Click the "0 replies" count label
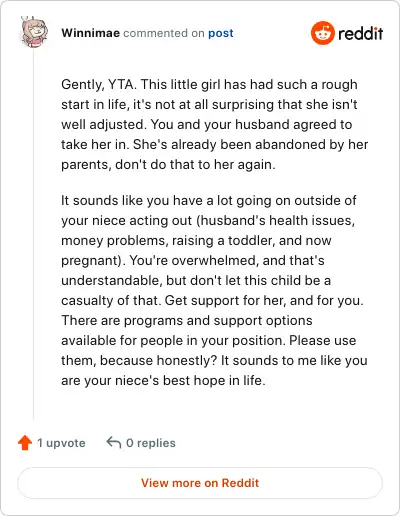The width and height of the screenshot is (400, 516). tap(151, 443)
